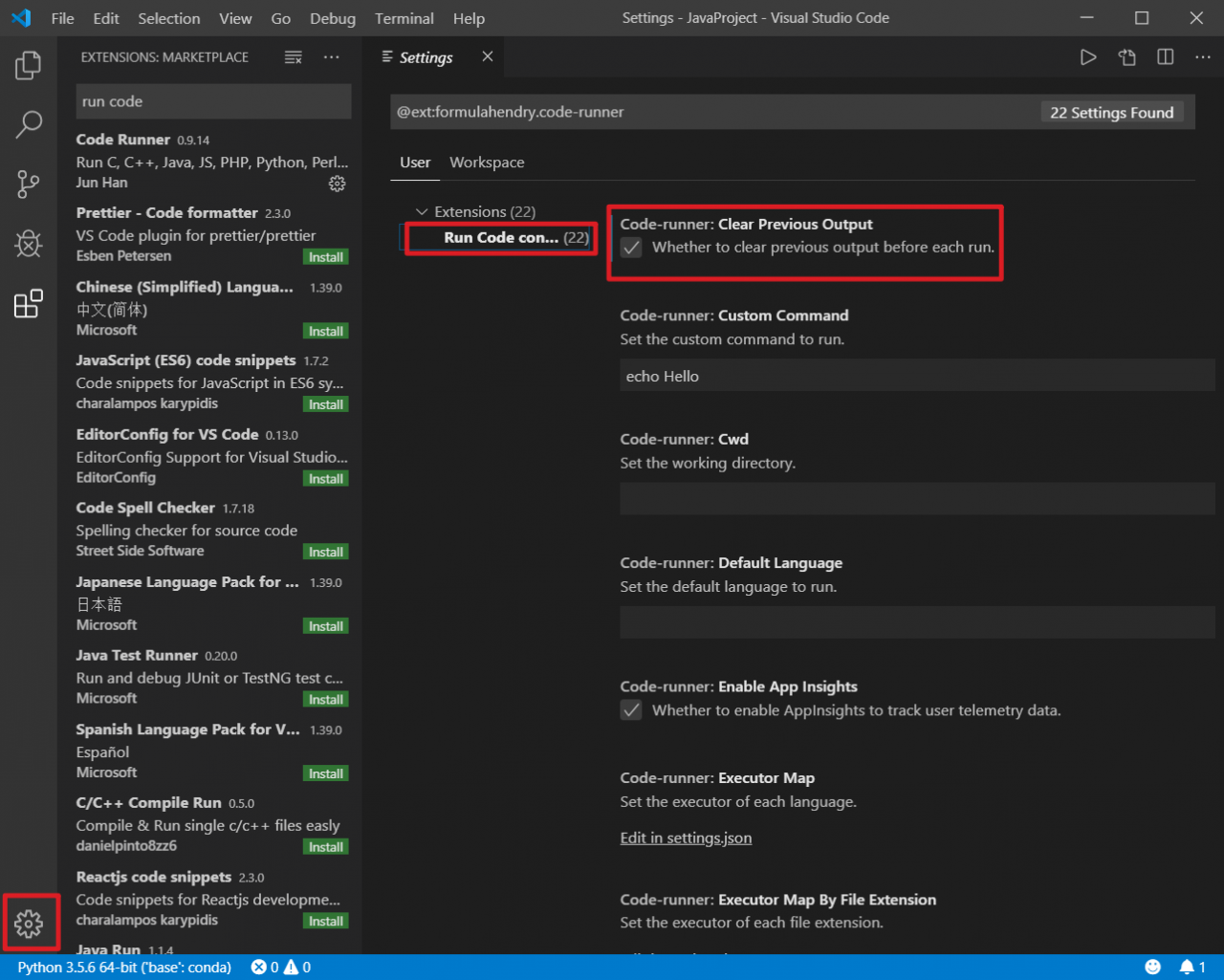Image resolution: width=1224 pixels, height=980 pixels.
Task: Open the Terminal menu
Action: (x=404, y=18)
